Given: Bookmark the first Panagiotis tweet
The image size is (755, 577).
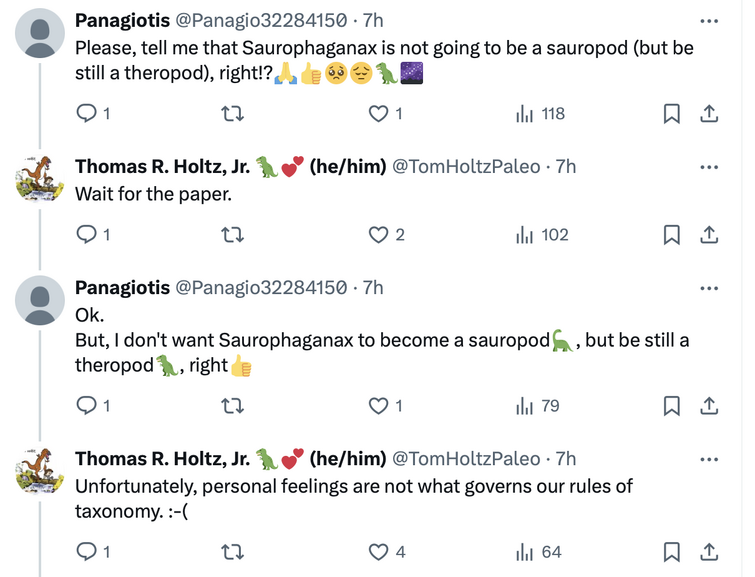Looking at the screenshot, I should 672,114.
